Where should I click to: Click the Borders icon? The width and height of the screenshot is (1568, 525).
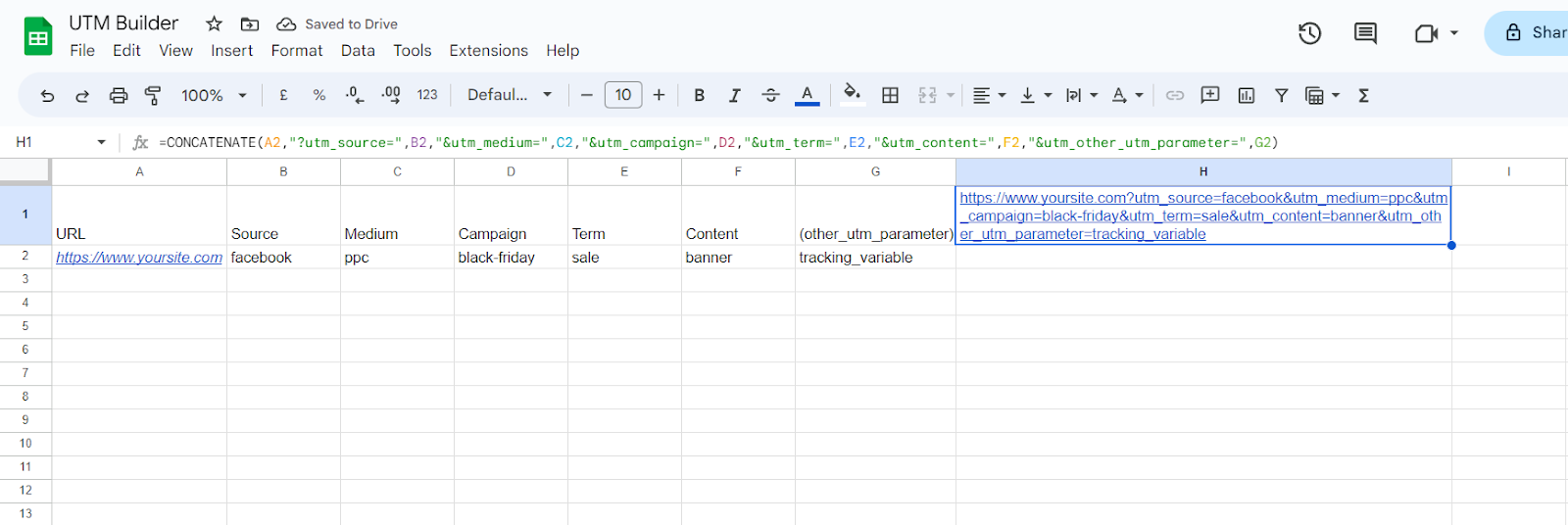(890, 95)
